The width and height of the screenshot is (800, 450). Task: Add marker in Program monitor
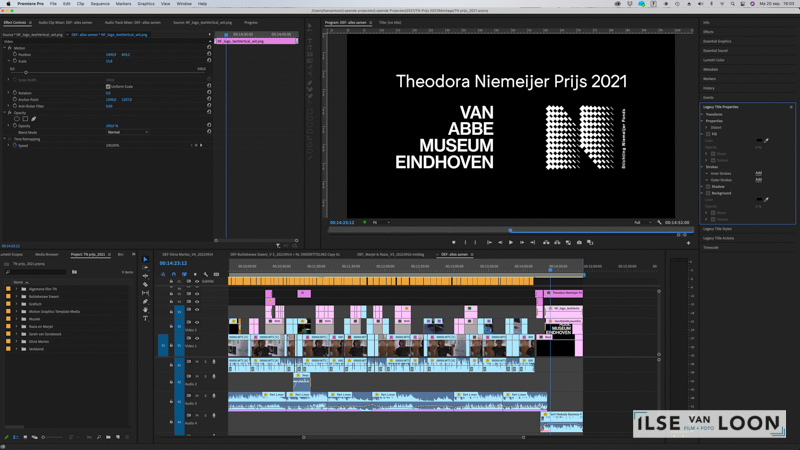click(454, 242)
